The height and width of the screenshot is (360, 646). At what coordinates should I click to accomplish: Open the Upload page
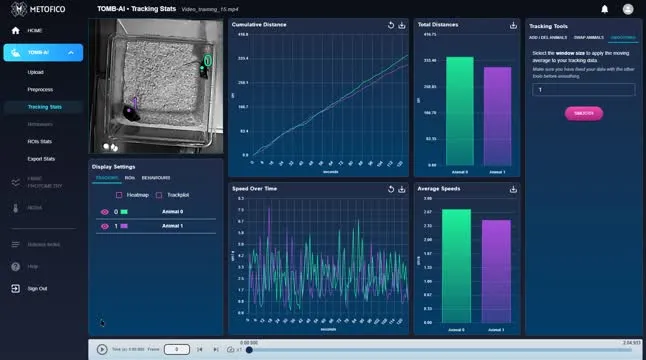(x=35, y=72)
